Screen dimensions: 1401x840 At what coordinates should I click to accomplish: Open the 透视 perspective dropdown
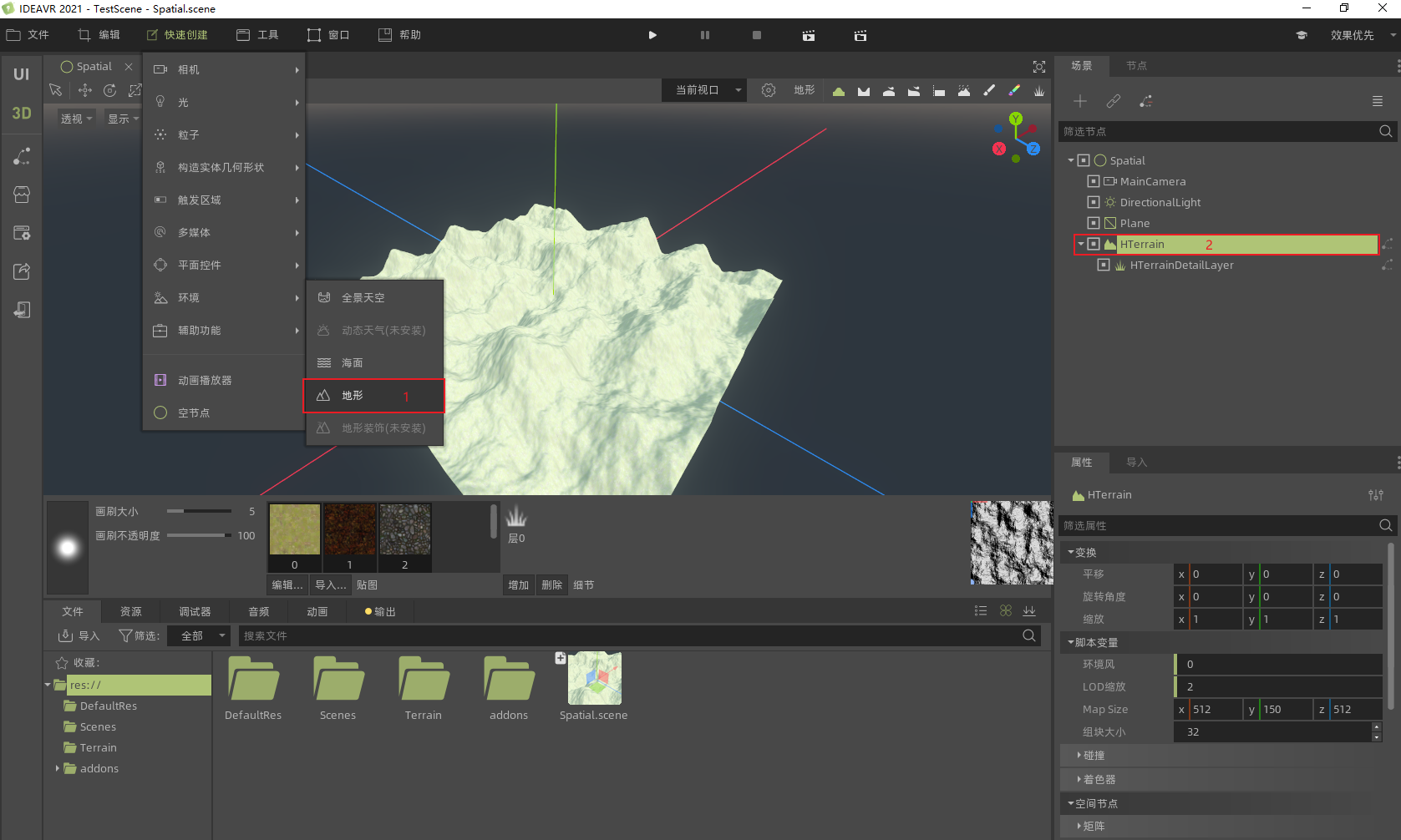coord(76,119)
